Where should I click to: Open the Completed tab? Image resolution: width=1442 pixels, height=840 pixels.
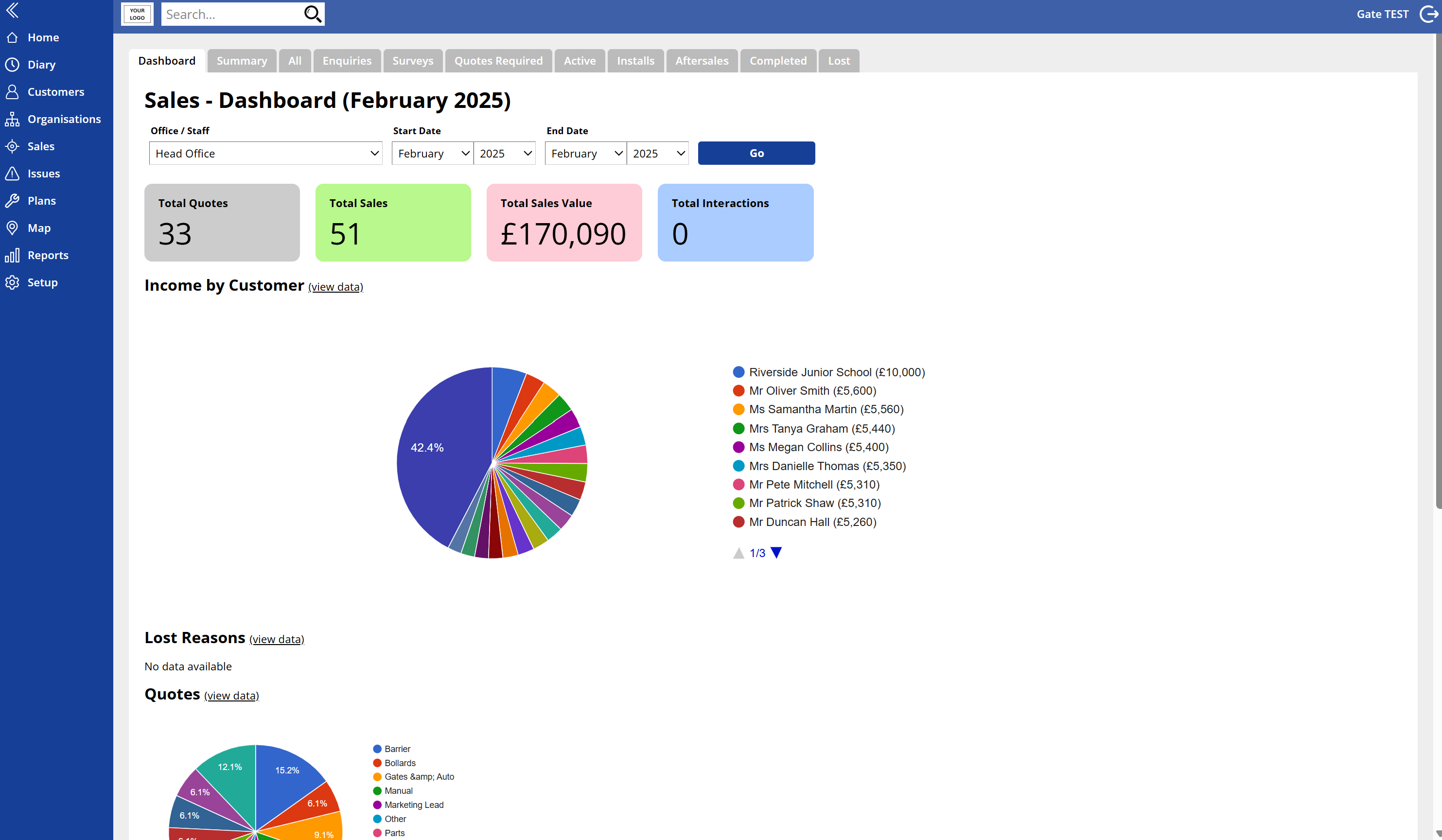(x=778, y=61)
